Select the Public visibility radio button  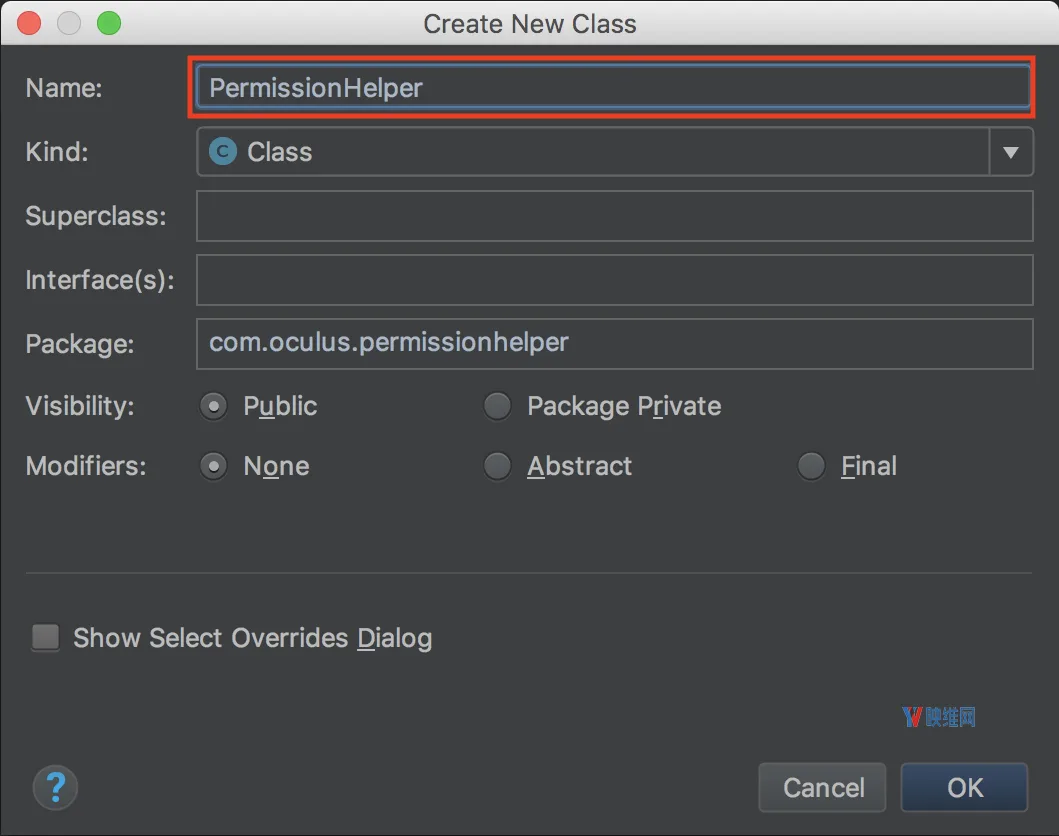tap(213, 407)
